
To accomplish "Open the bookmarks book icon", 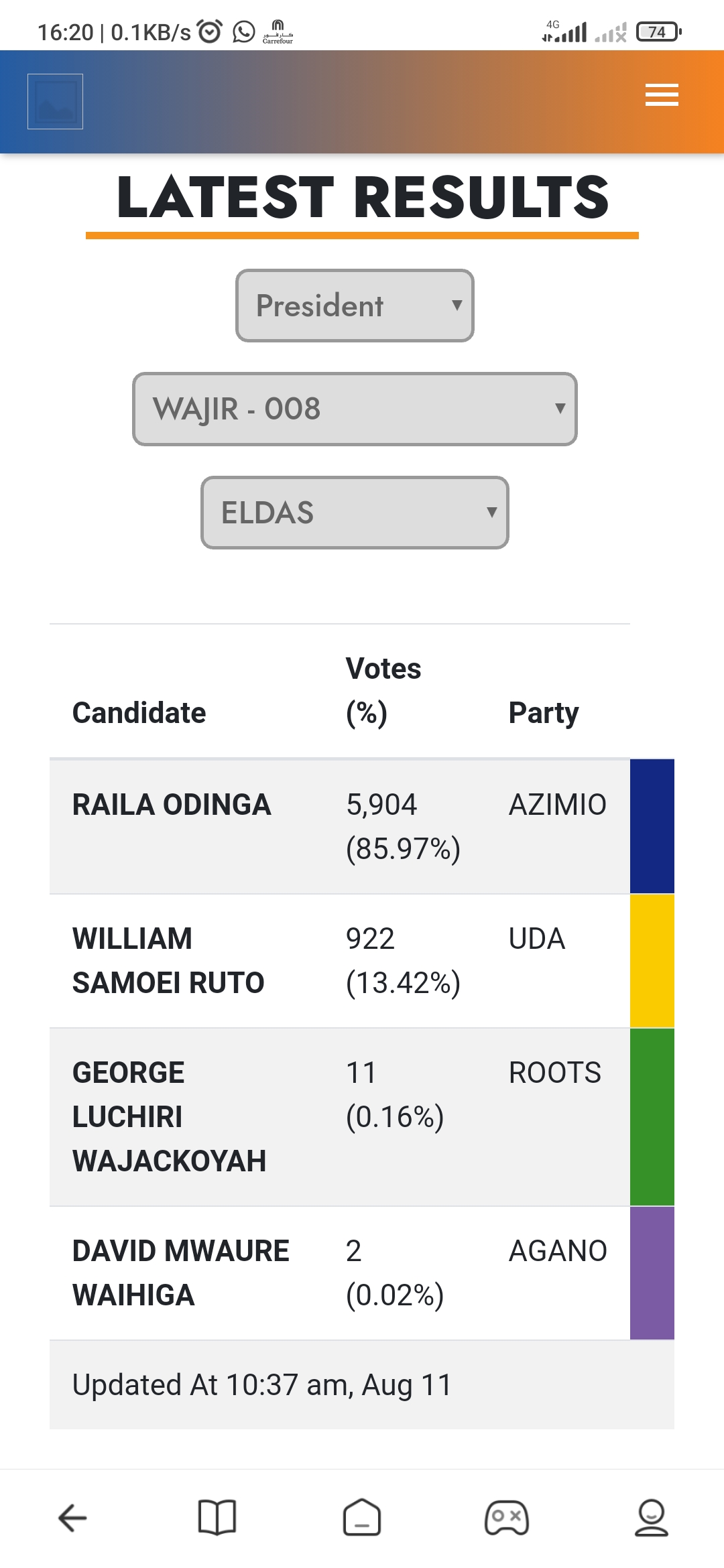I will tap(217, 1518).
